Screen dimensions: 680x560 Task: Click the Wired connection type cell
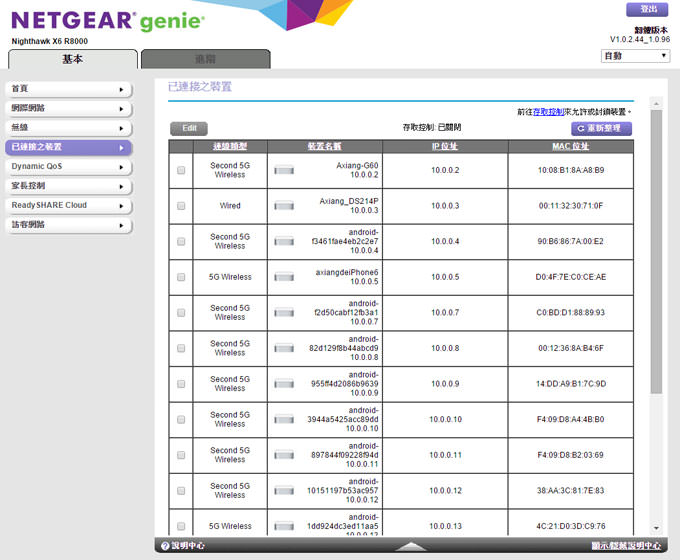tap(230, 206)
